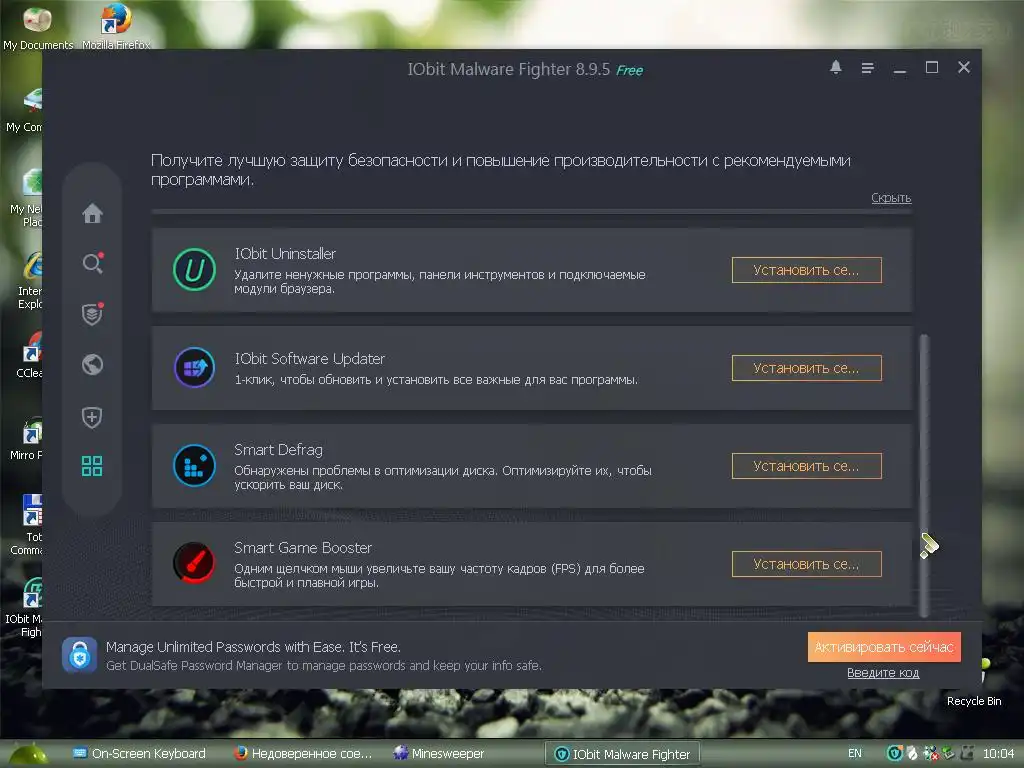Click the Smart Game Booster icon

(194, 563)
